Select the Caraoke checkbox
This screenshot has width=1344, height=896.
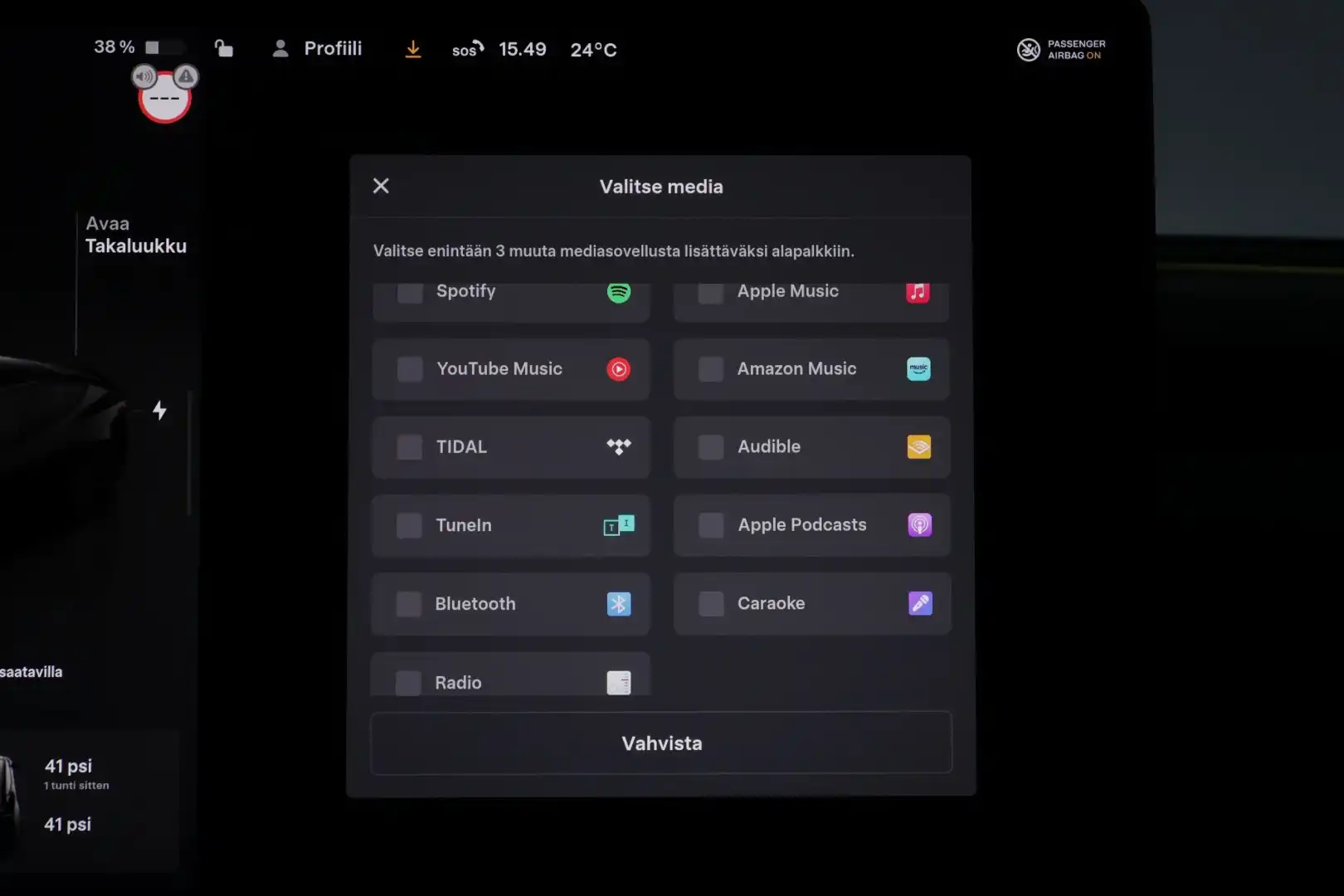[x=711, y=603]
